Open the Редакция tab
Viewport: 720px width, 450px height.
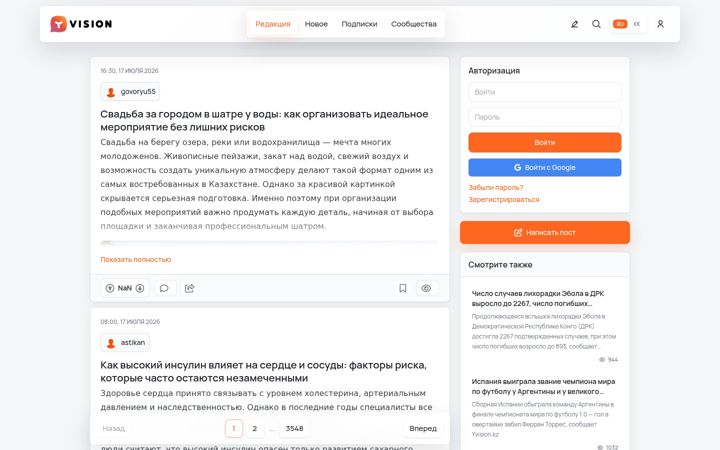pos(273,24)
